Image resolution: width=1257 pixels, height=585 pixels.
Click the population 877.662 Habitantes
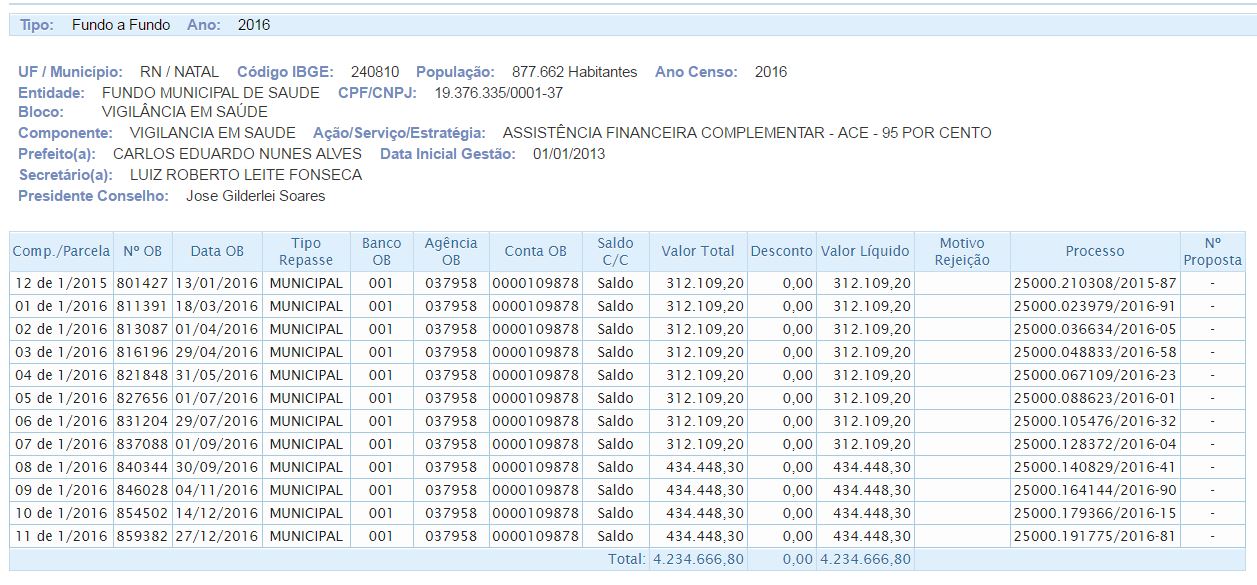point(574,72)
